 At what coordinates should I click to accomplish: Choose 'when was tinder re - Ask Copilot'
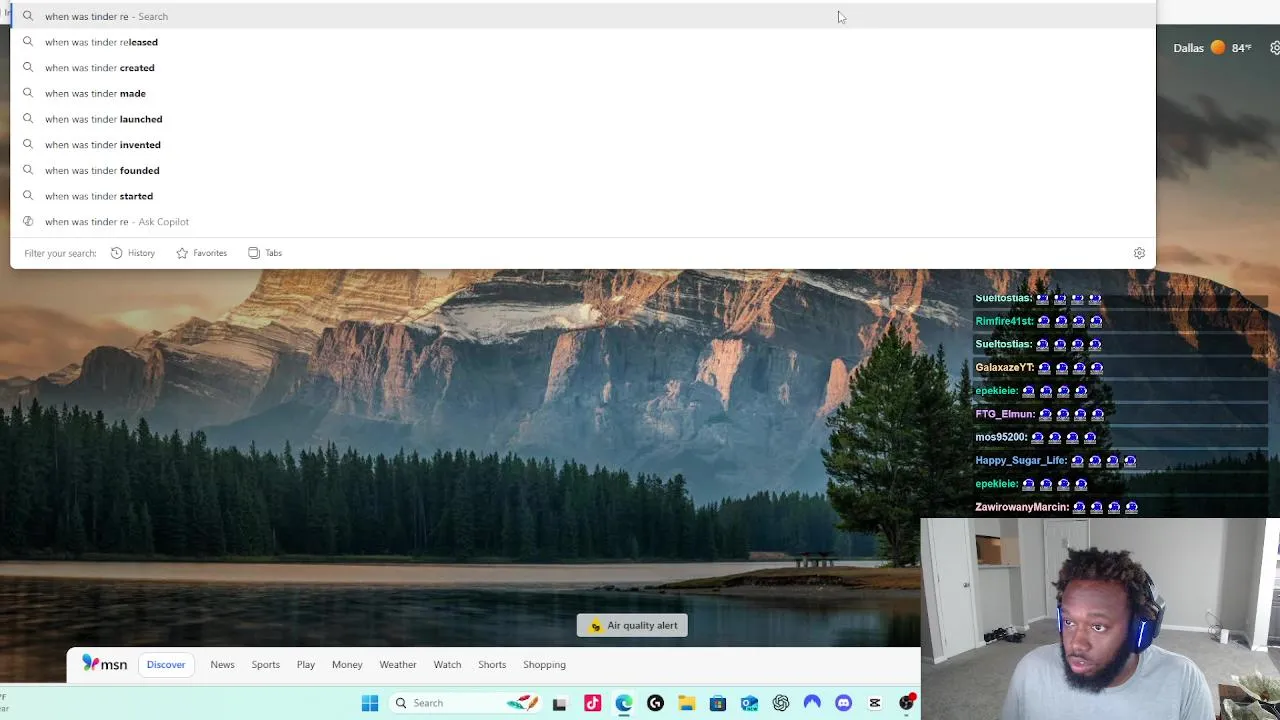tap(583, 222)
